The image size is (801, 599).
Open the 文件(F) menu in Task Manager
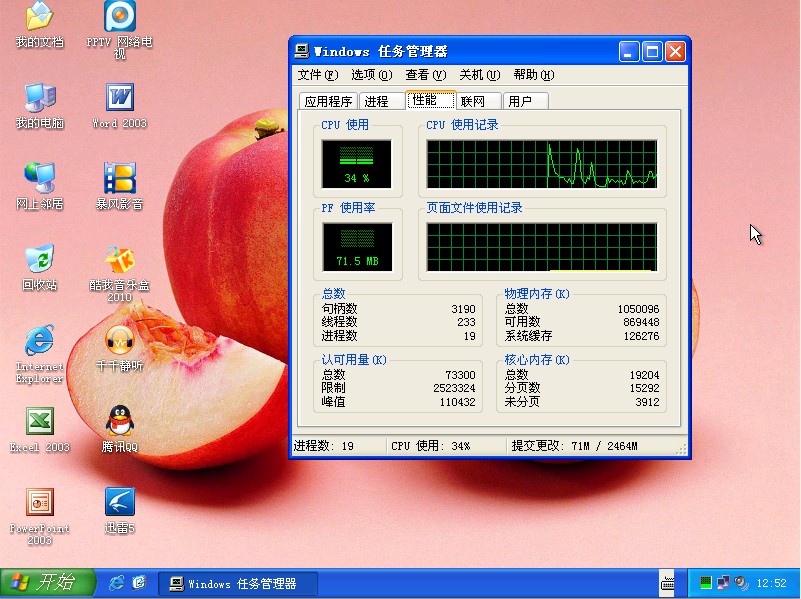pyautogui.click(x=317, y=75)
